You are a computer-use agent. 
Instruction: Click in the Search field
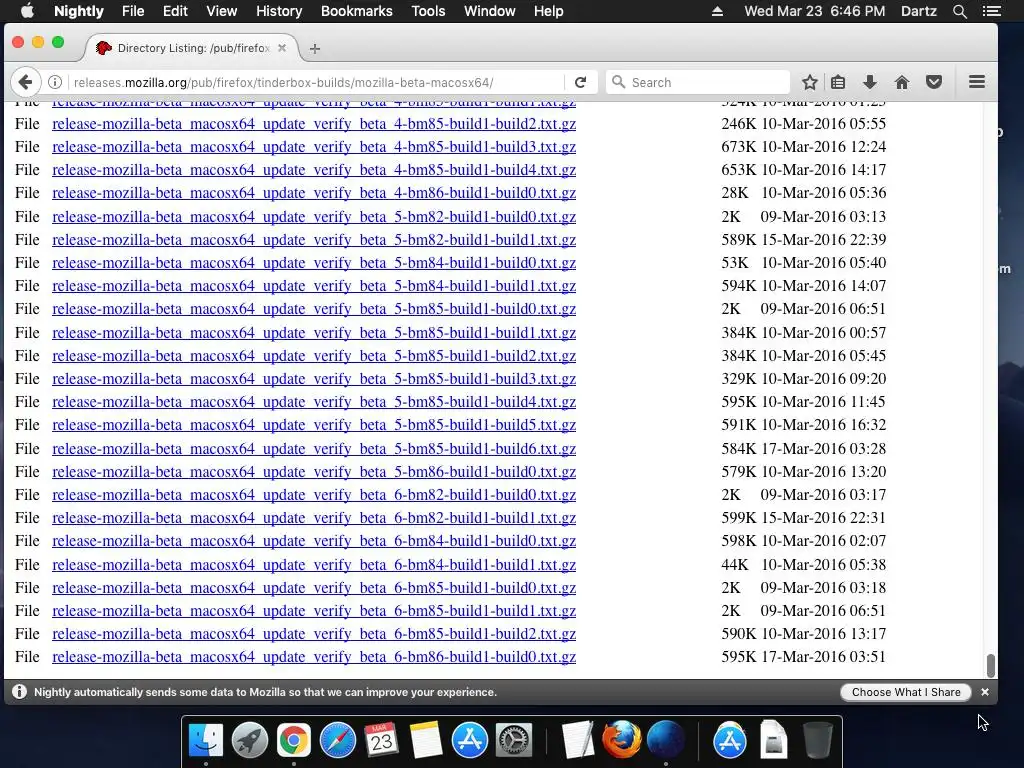pos(698,82)
